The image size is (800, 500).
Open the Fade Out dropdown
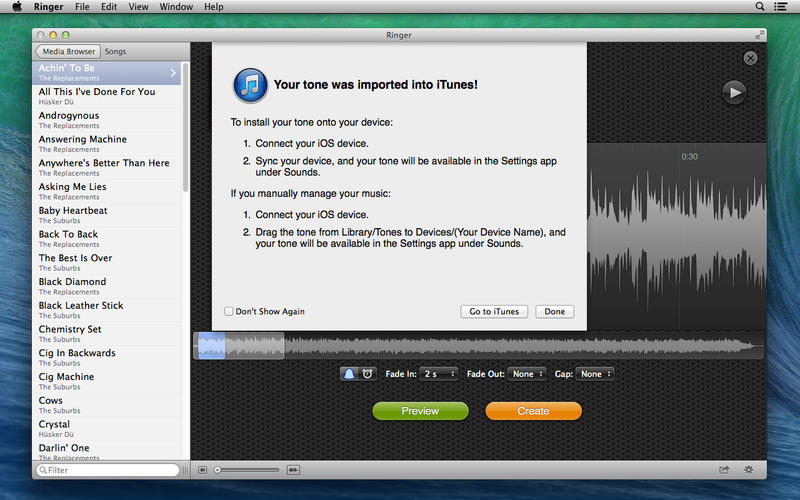(x=527, y=374)
